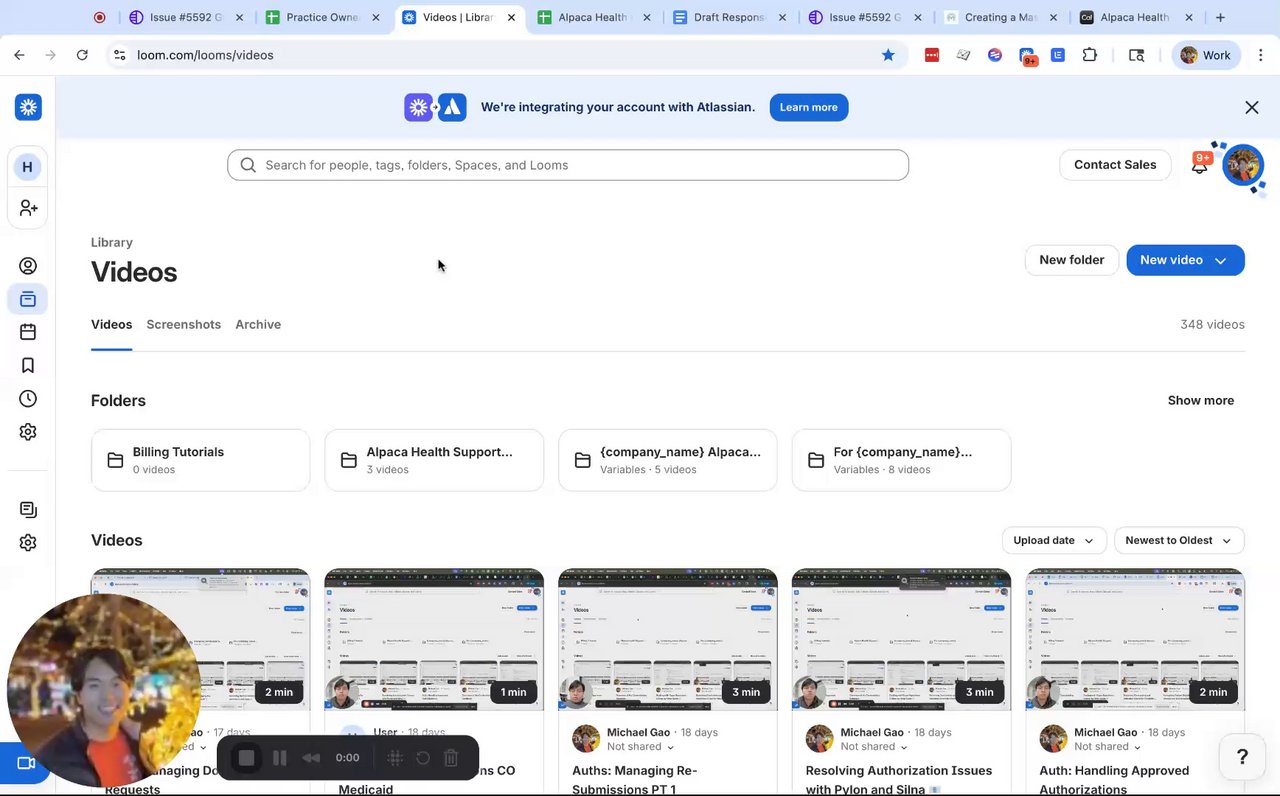Invite teammates with the add-person icon
This screenshot has height=796, width=1280.
[x=28, y=207]
